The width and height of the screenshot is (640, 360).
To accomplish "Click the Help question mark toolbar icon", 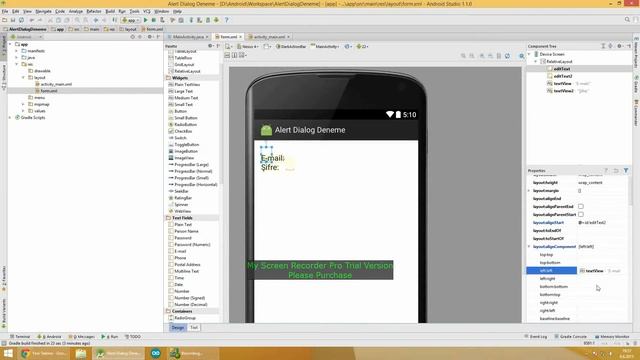I will [x=227, y=20].
